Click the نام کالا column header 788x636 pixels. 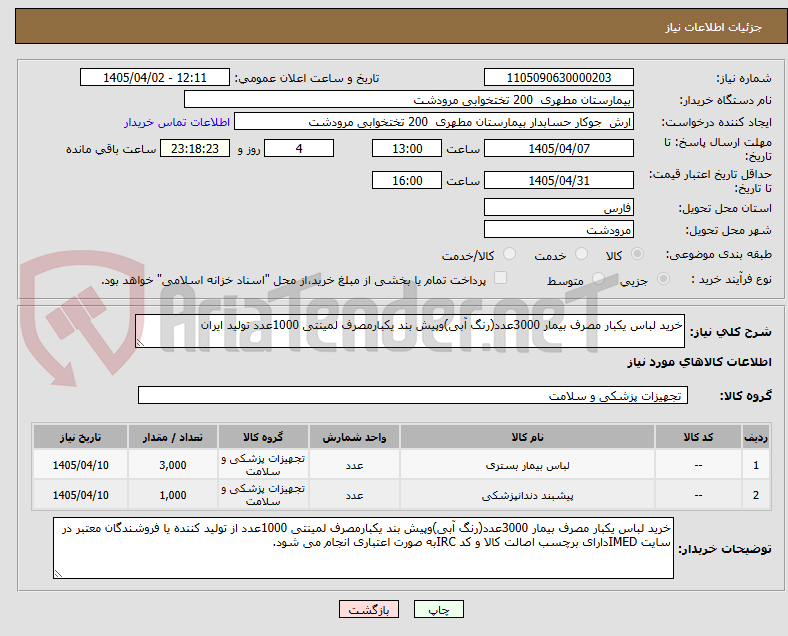[x=527, y=437]
